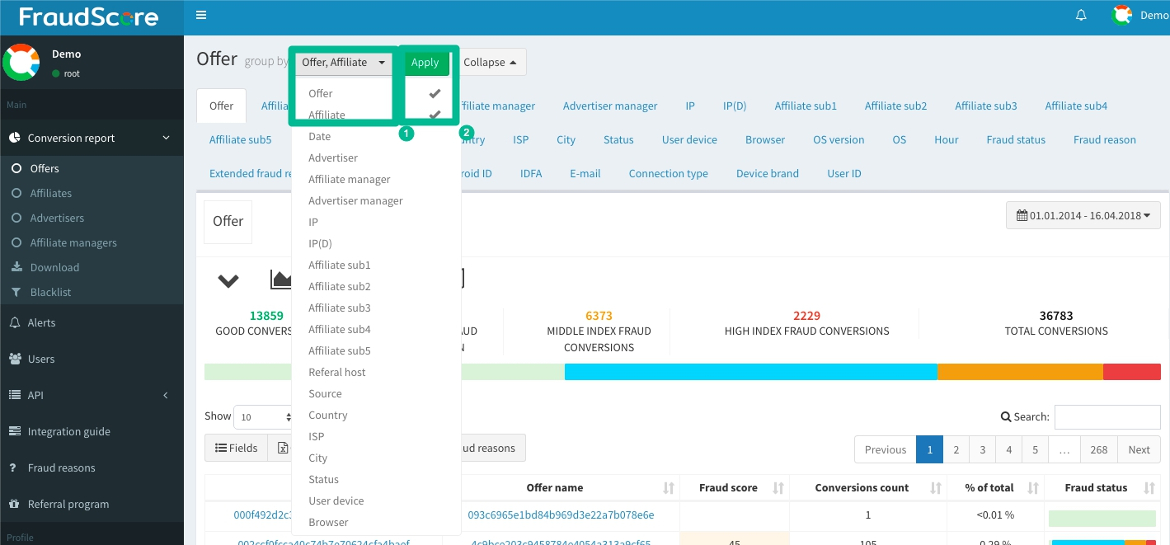Click the Integration guide sidebar icon
This screenshot has height=545, width=1170.
[x=15, y=432]
